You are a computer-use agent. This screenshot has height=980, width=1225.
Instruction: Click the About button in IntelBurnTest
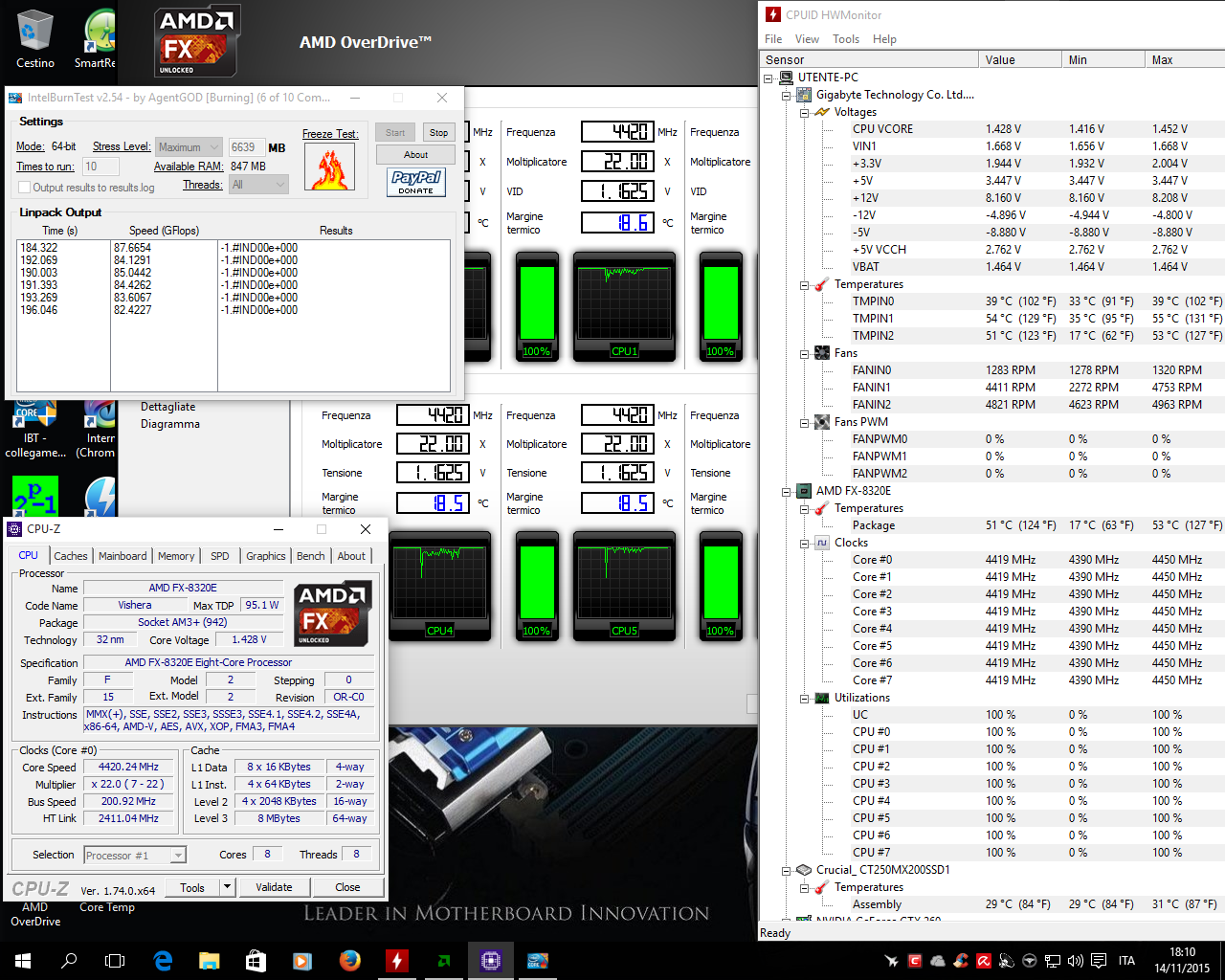click(415, 155)
